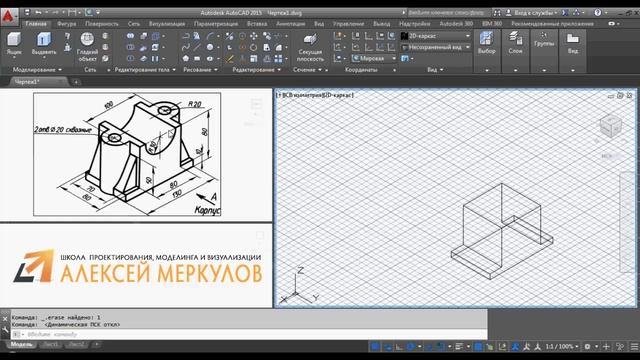Click the Help question mark icon
Image resolution: width=640 pixels, height=360 pixels.
pos(597,13)
